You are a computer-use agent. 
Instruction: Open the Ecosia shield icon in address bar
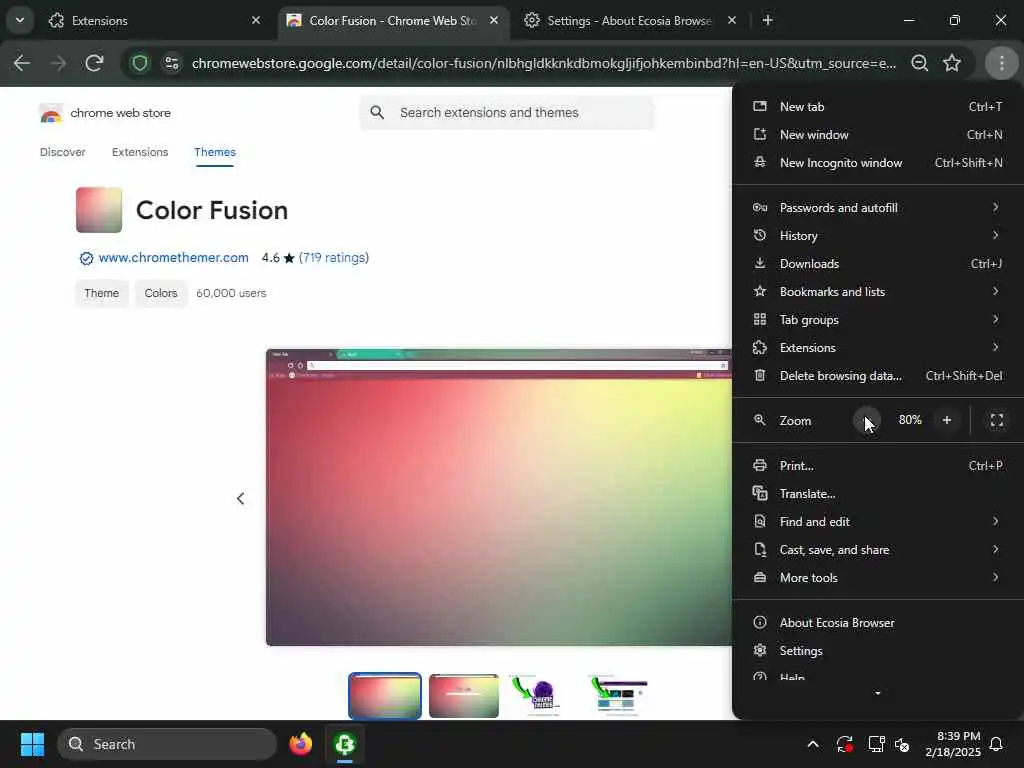click(140, 63)
